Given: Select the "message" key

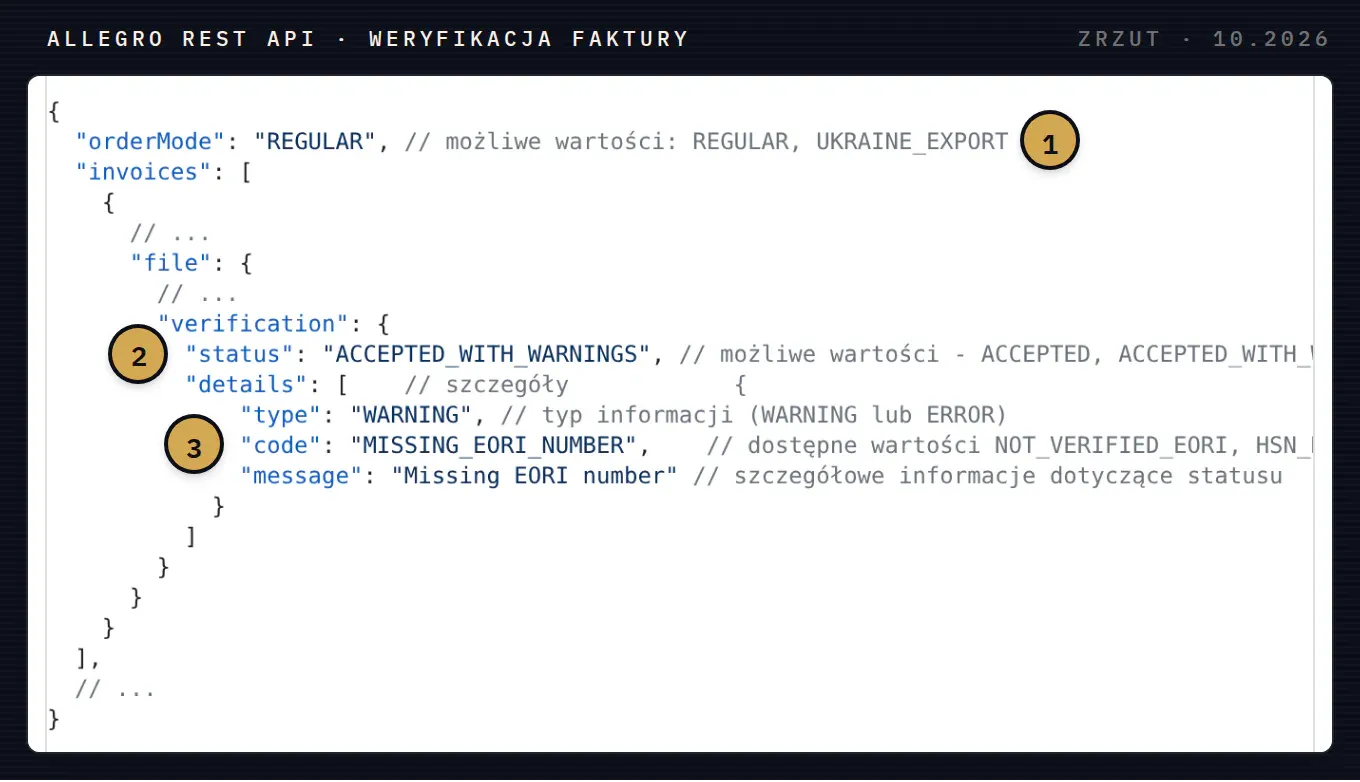Looking at the screenshot, I should click(x=301, y=476).
